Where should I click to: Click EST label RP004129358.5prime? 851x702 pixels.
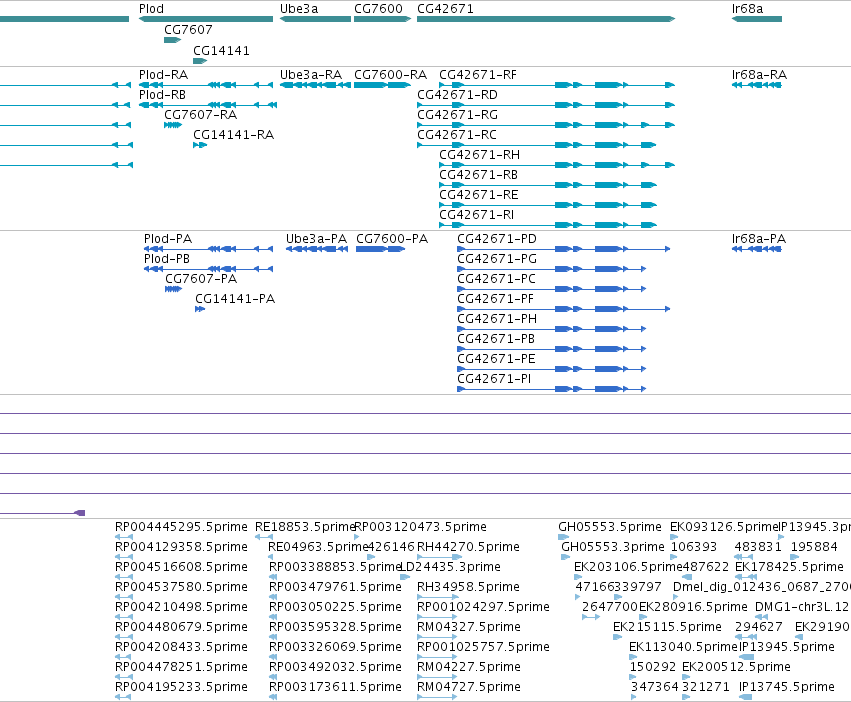(x=181, y=547)
